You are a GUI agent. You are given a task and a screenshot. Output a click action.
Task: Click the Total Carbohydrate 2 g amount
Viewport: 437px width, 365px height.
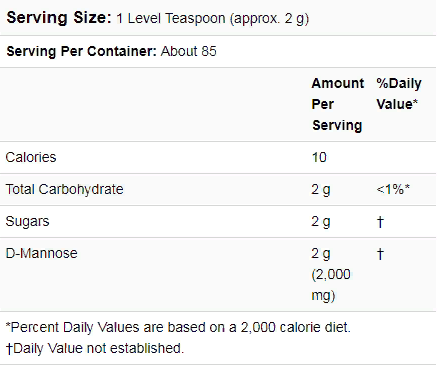pos(321,190)
